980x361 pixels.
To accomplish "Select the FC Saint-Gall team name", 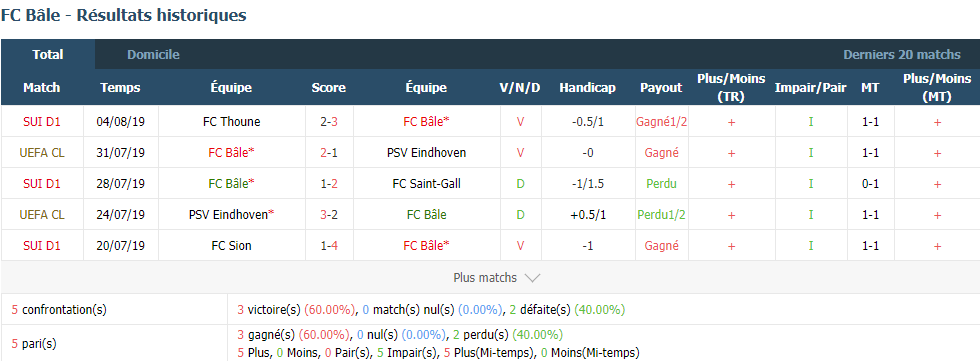I will coord(426,184).
